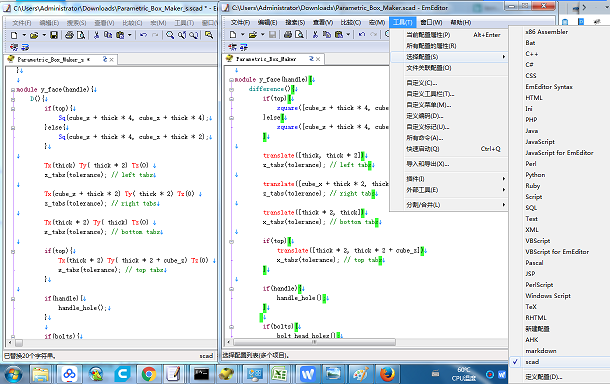Image resolution: width=610 pixels, height=384 pixels.
Task: Click the Undo arrow in the right window
Action: pos(362,35)
